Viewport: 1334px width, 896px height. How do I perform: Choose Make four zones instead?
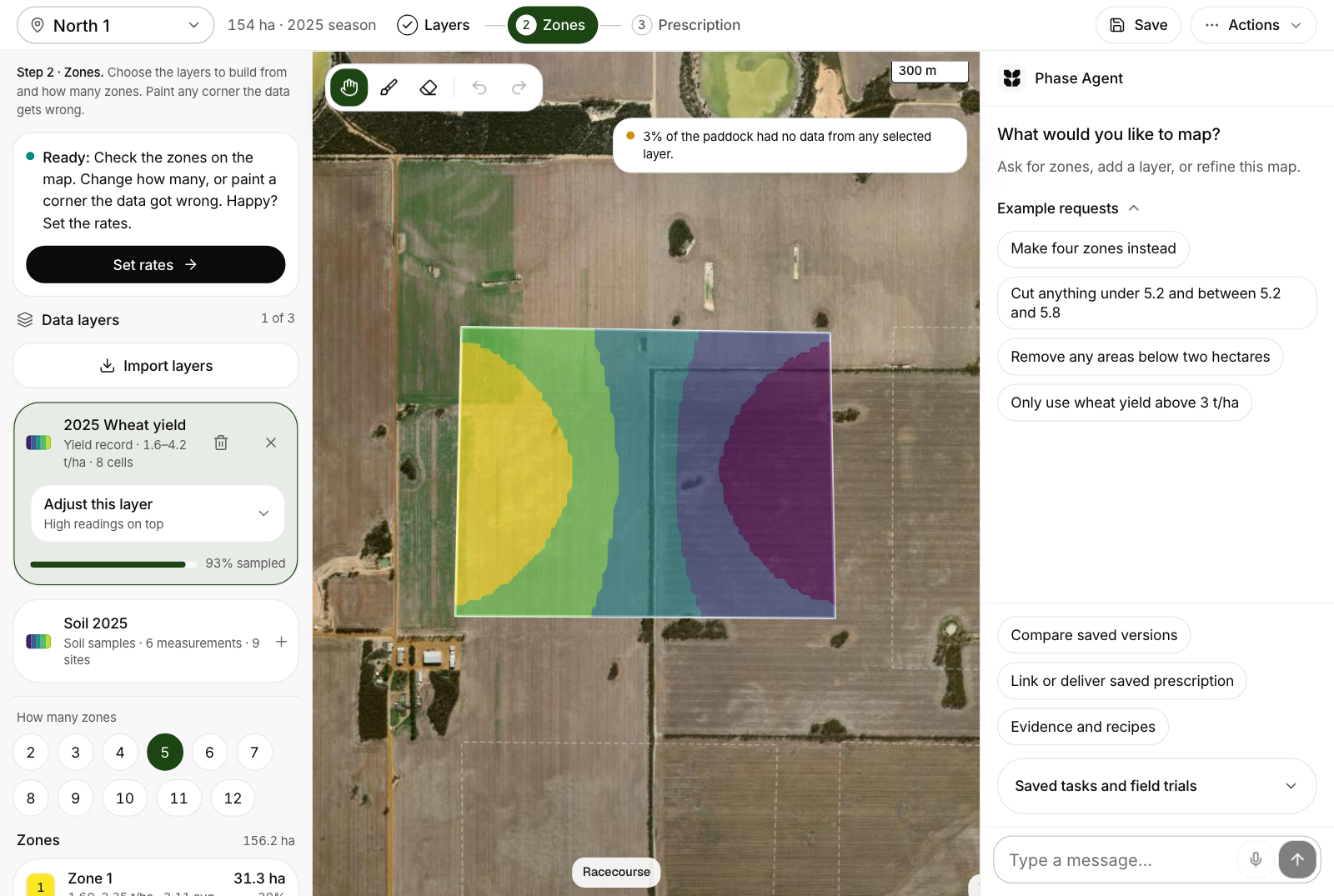point(1093,248)
